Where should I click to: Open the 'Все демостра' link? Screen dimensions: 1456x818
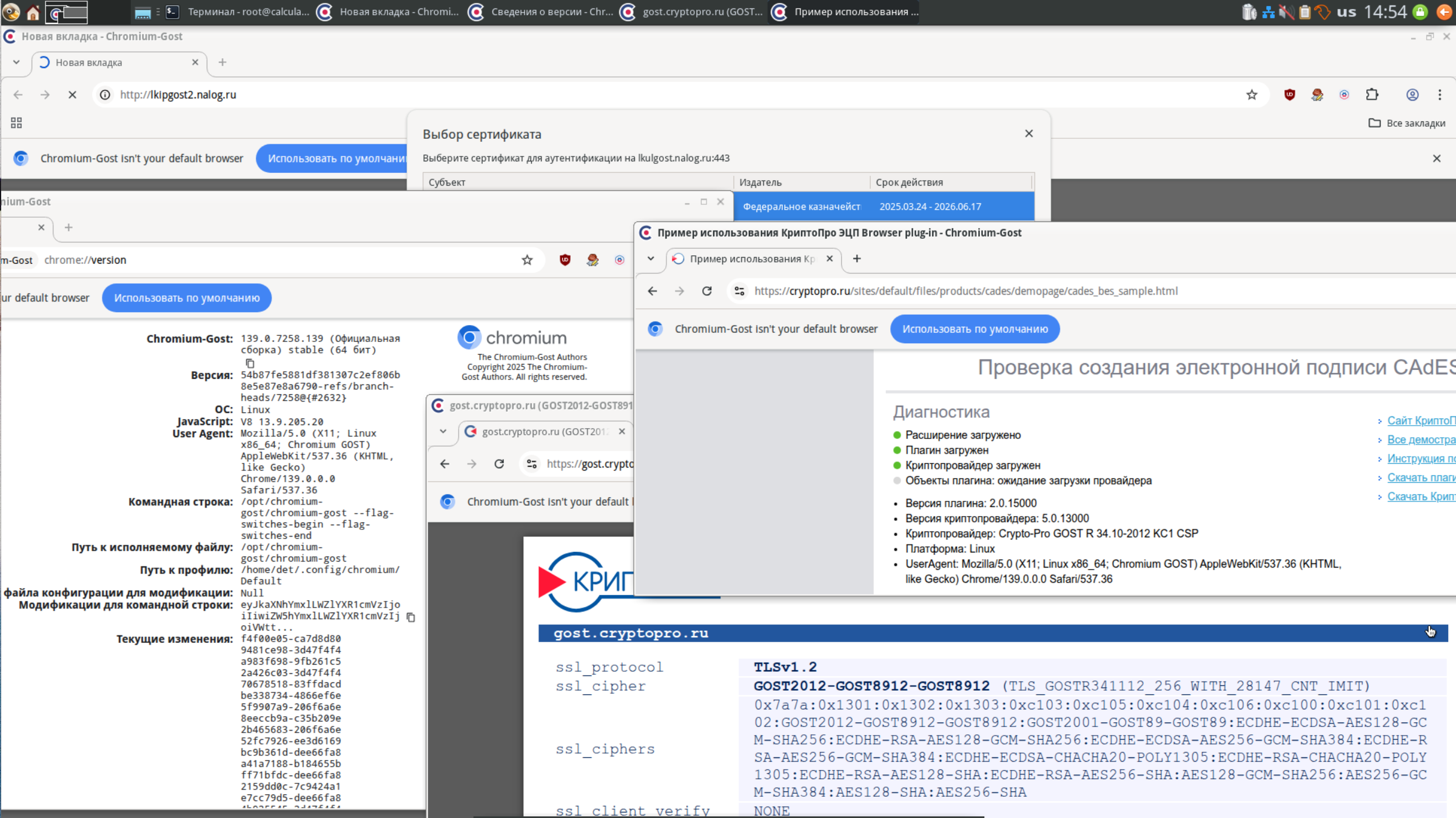pos(1421,440)
